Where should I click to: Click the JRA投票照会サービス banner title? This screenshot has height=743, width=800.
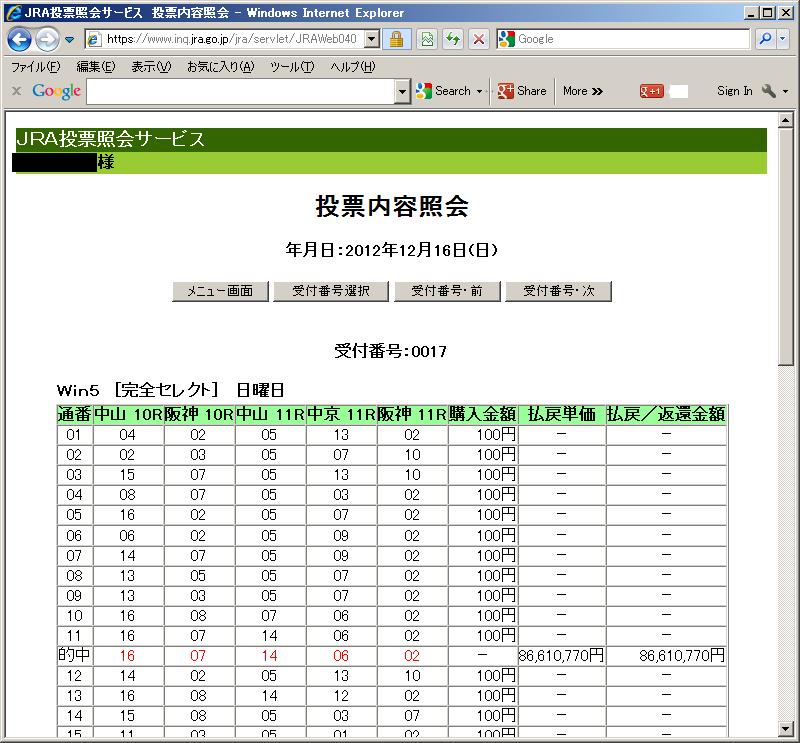[x=110, y=139]
